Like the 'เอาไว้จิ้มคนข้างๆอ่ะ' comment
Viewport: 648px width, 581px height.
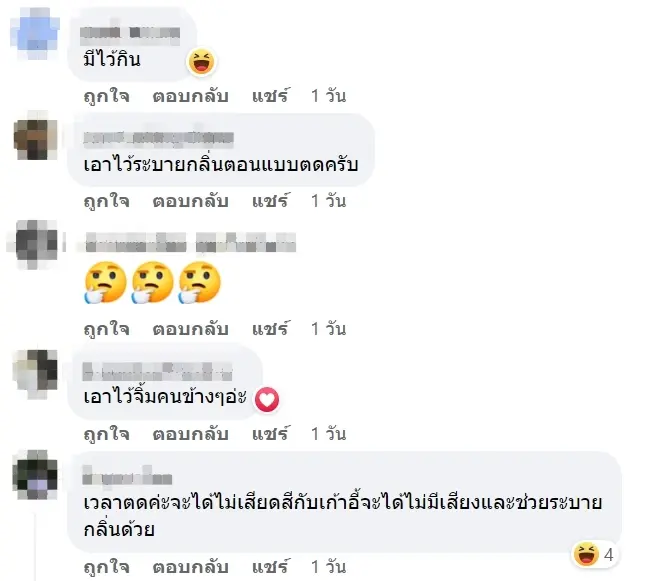107,434
